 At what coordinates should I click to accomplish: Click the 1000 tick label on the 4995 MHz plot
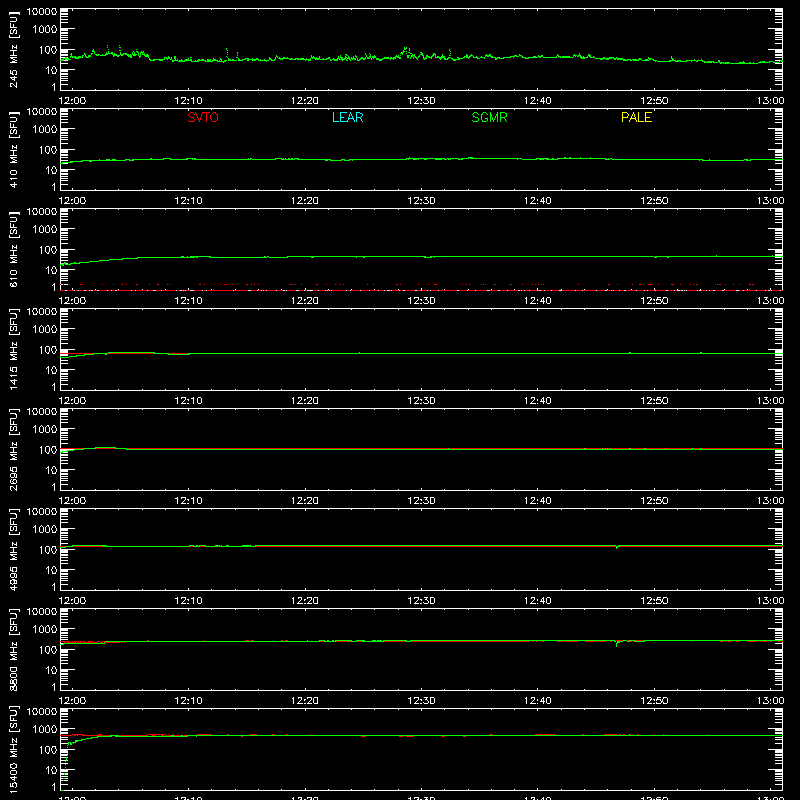(x=45, y=530)
